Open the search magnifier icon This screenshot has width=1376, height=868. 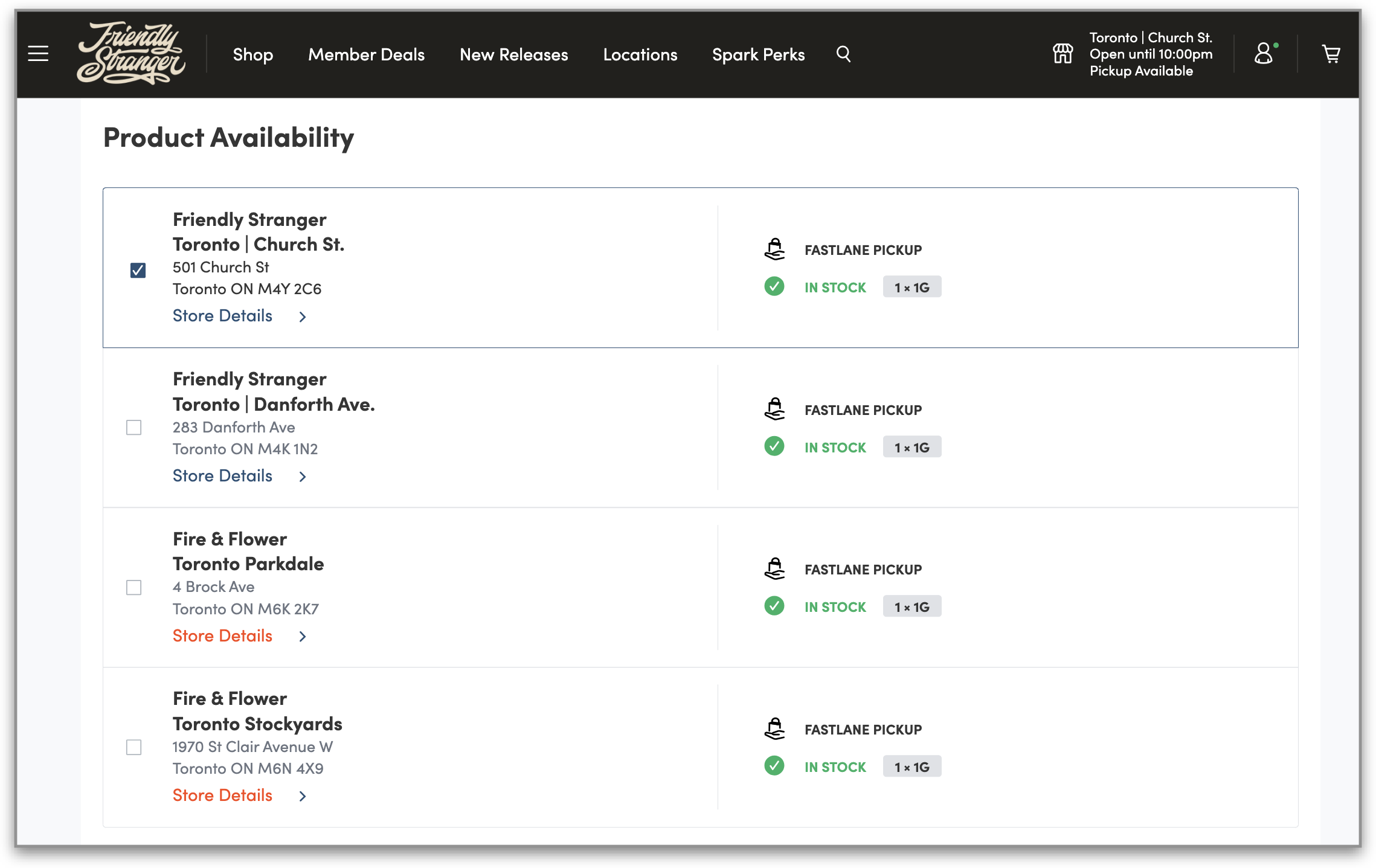click(x=843, y=54)
